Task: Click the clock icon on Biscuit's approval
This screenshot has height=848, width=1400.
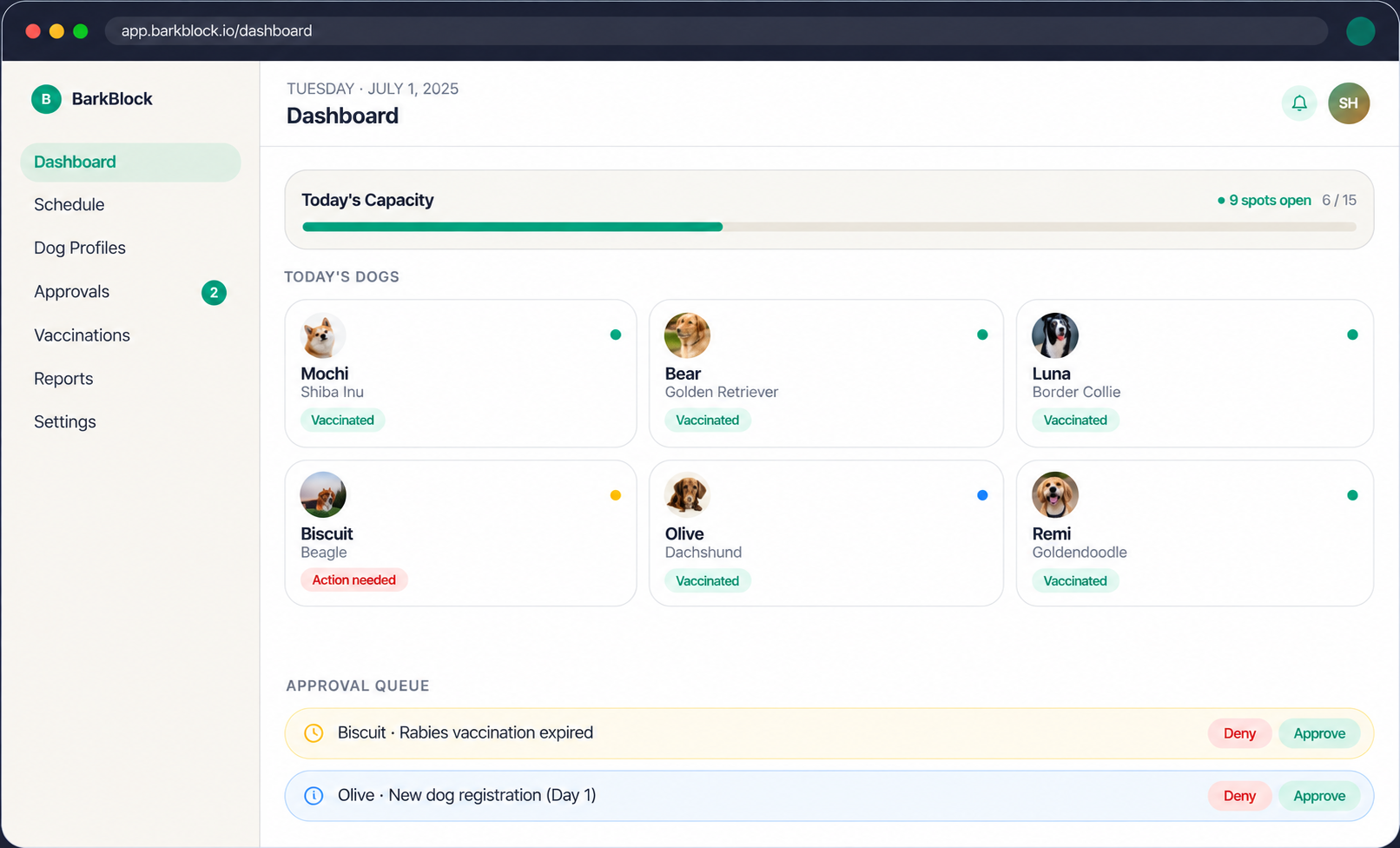Action: point(314,733)
